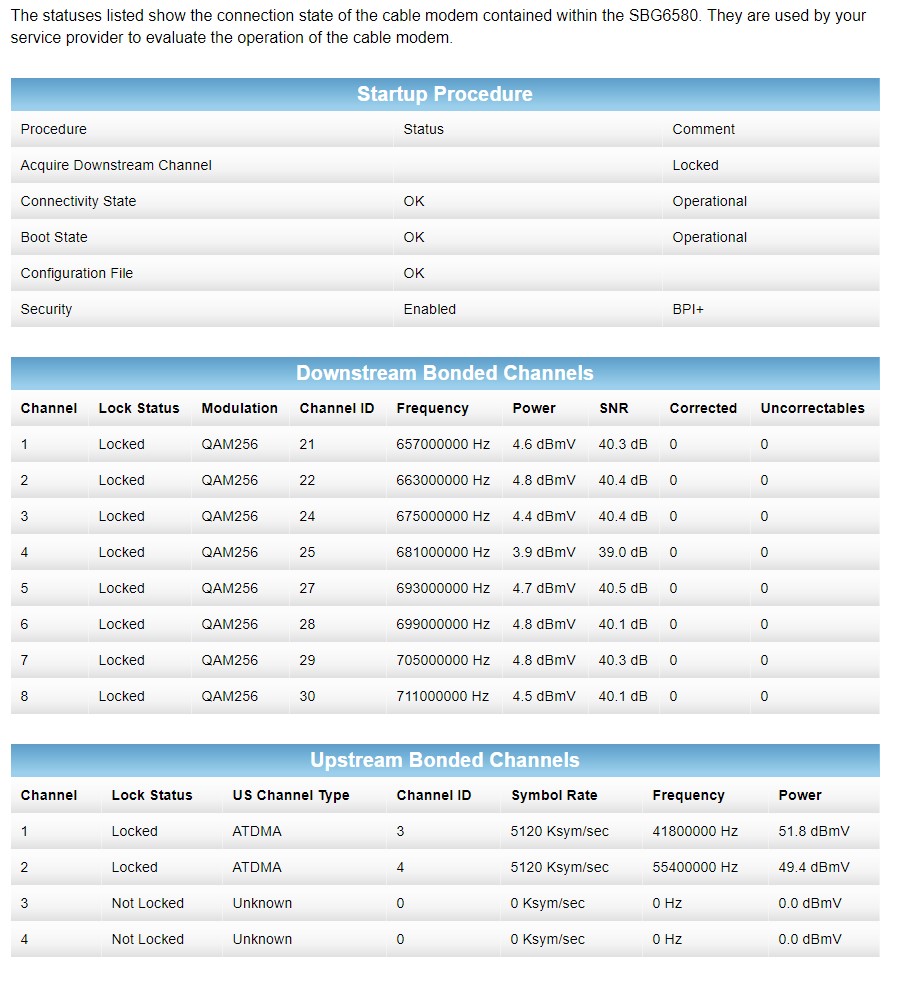Click the Uncorrectables column header
The image size is (917, 984).
(812, 408)
